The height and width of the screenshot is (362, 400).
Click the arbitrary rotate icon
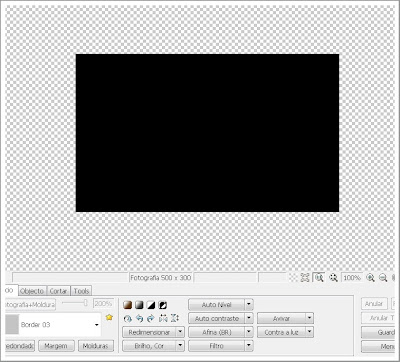tap(127, 319)
